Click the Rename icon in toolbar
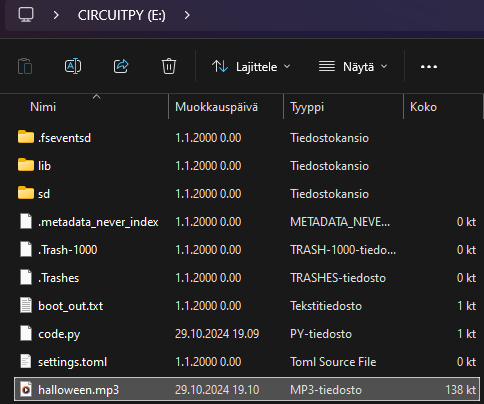The image size is (484, 404). (x=73, y=66)
